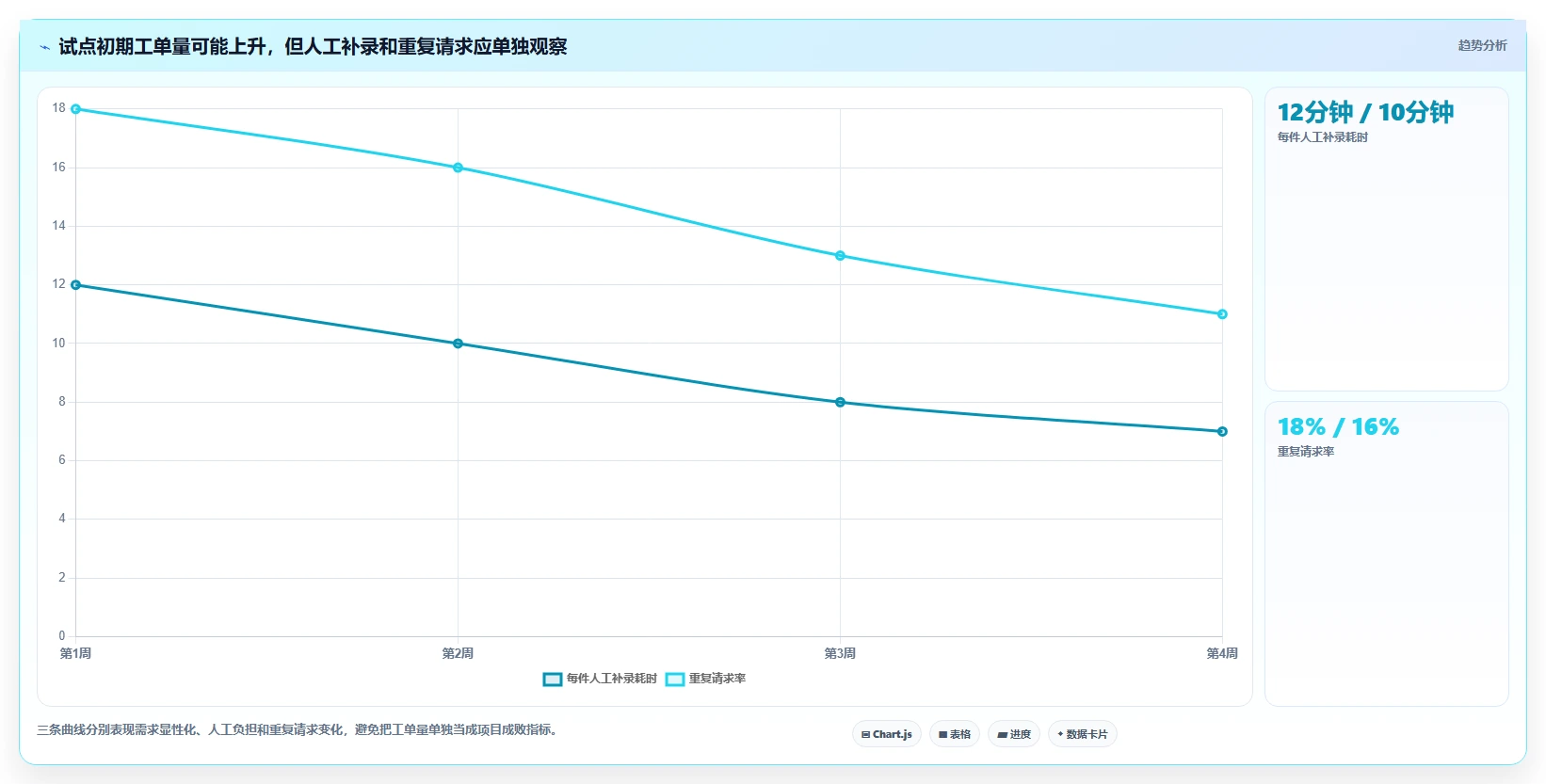This screenshot has width=1546, height=784.
Task: Click the 第2周 point on 每件人工补录耗时 line
Action: coord(459,344)
